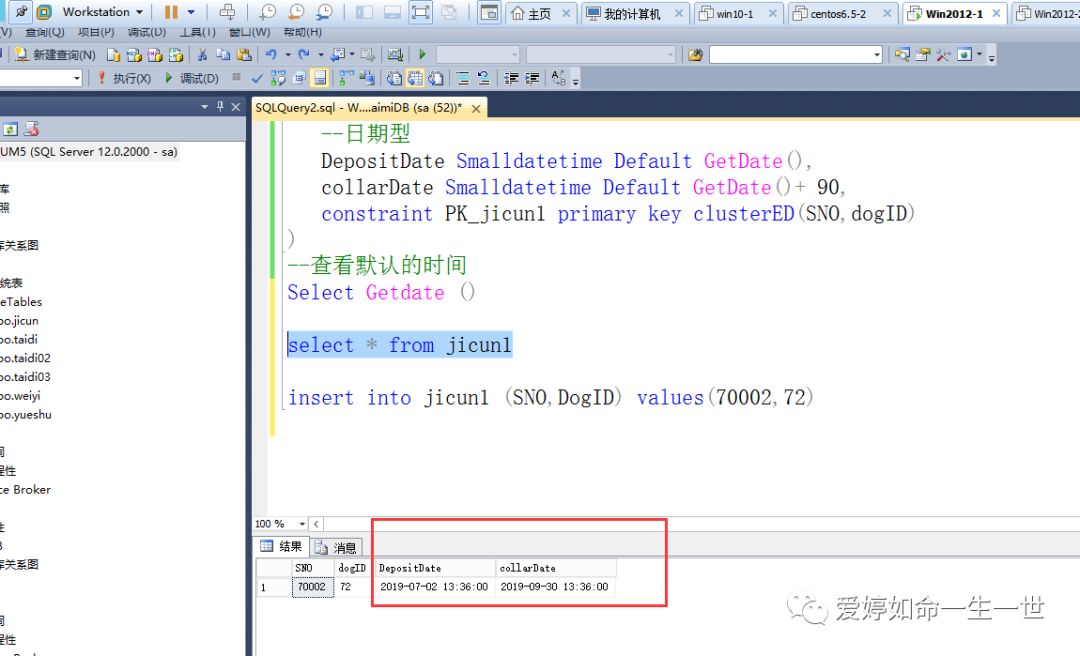
Task: Select the o.taidi02 table node
Action: pos(25,358)
